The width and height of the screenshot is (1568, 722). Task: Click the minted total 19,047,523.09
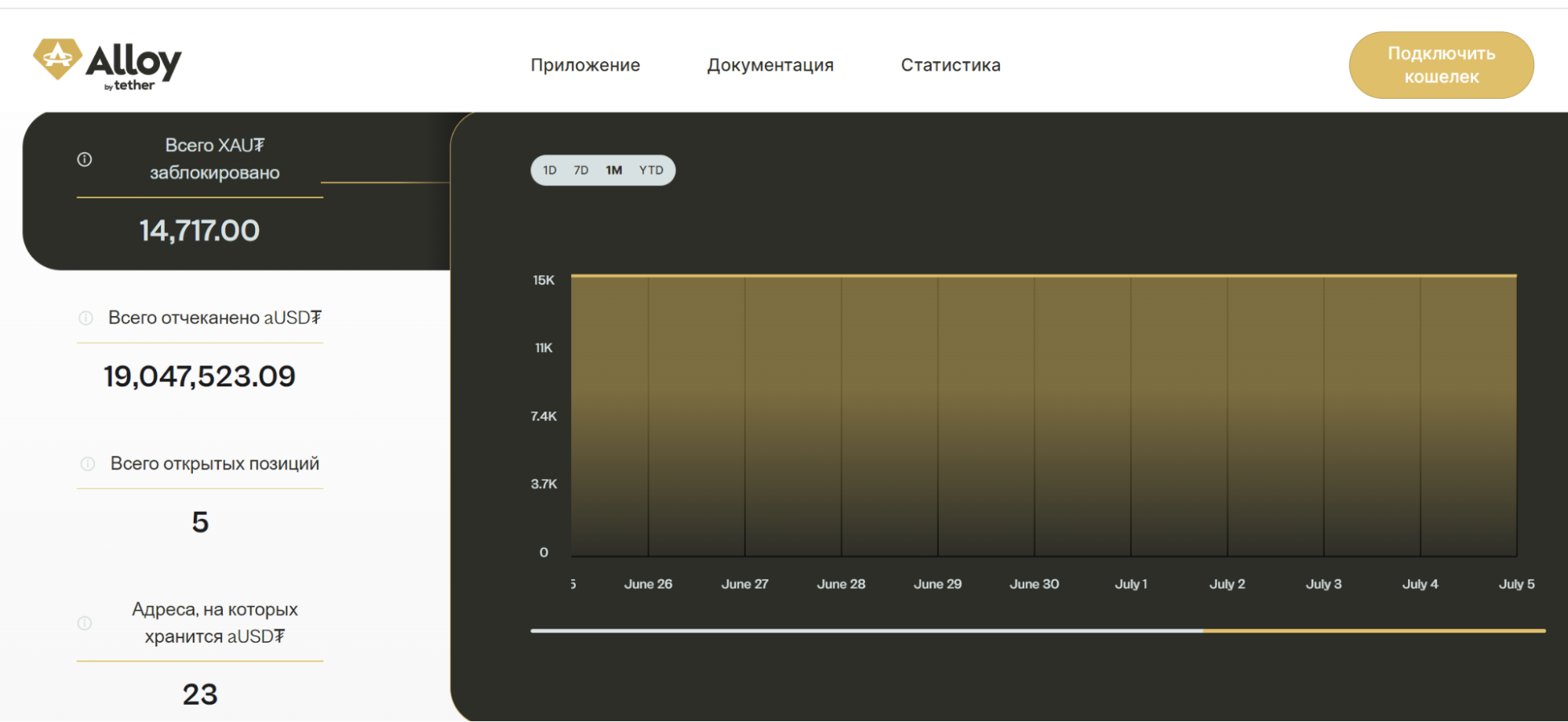click(x=201, y=376)
